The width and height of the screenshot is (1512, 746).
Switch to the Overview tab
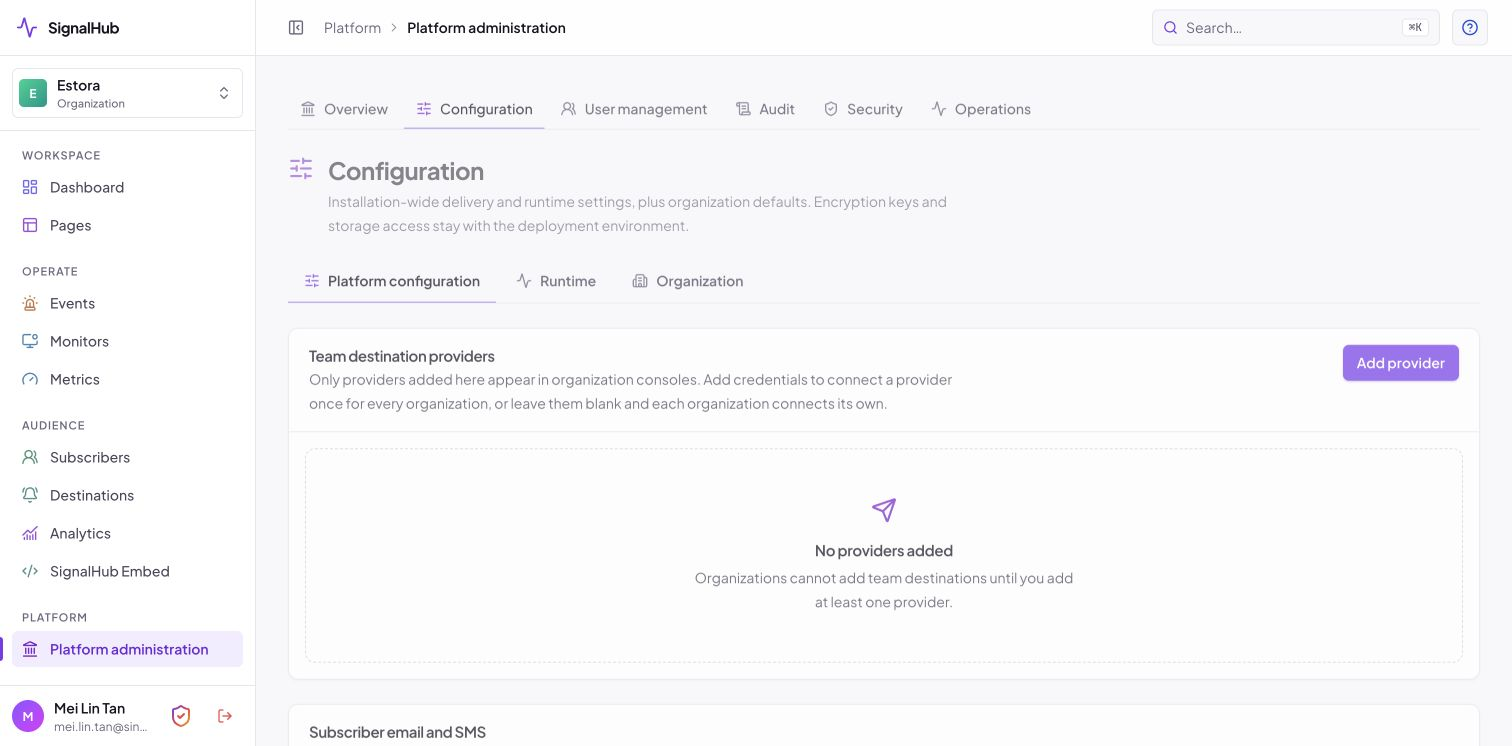(x=344, y=109)
